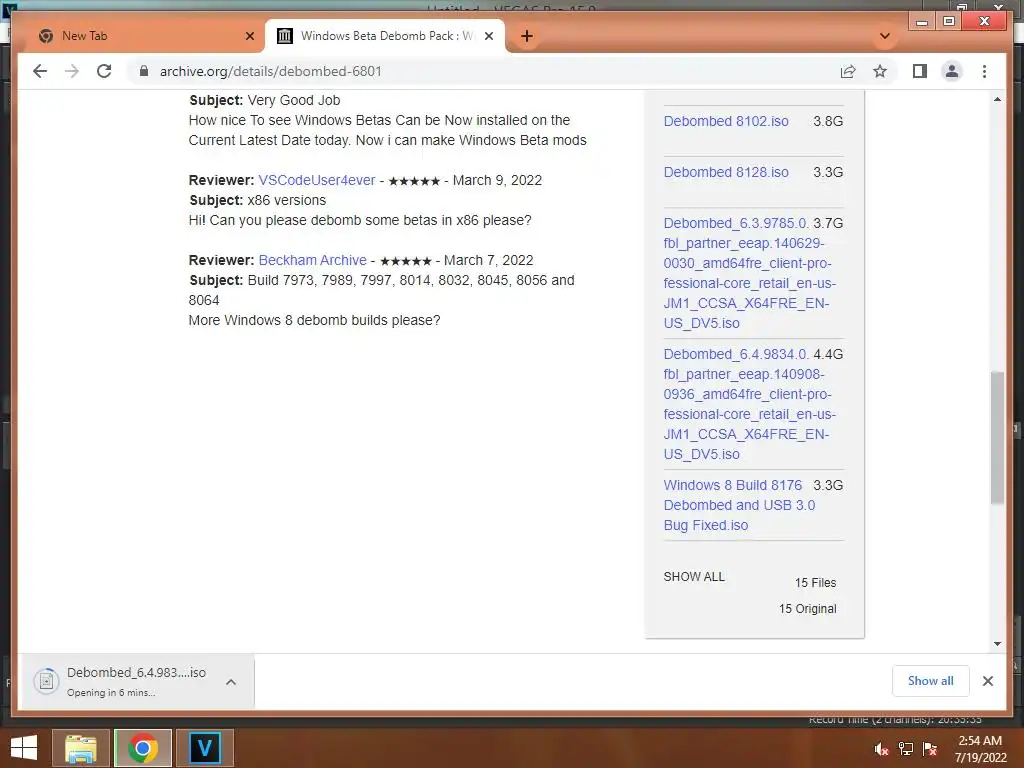The height and width of the screenshot is (768, 1024).
Task: Select the Windows Beta Debomb Pack tab
Action: pos(385,36)
